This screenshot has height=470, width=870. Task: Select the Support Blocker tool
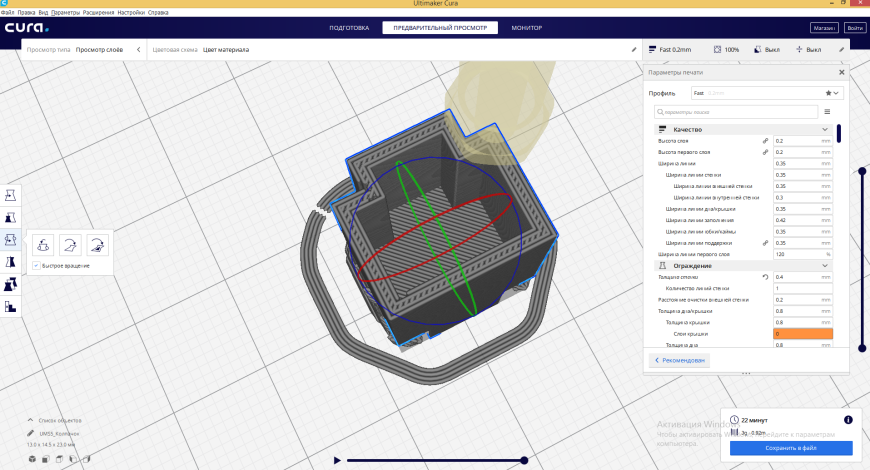[10, 307]
